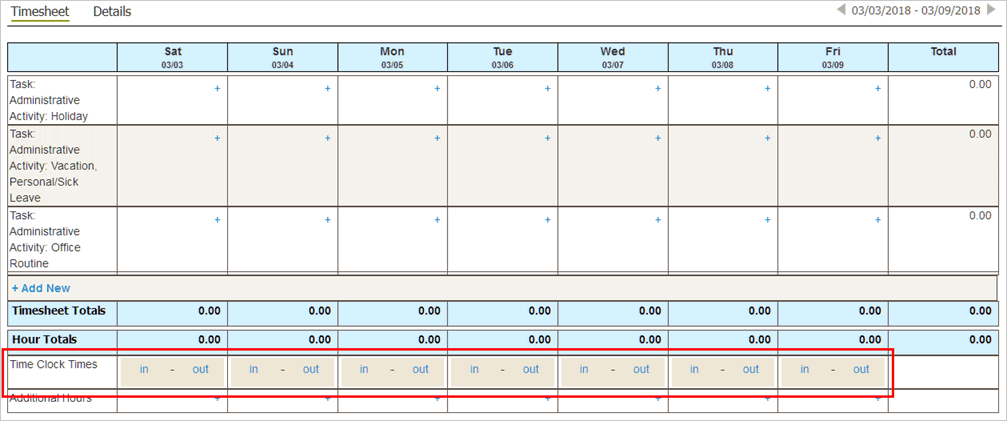The height and width of the screenshot is (421, 1007).
Task: Add Holiday hours for Monday 03/05
Action: [437, 89]
